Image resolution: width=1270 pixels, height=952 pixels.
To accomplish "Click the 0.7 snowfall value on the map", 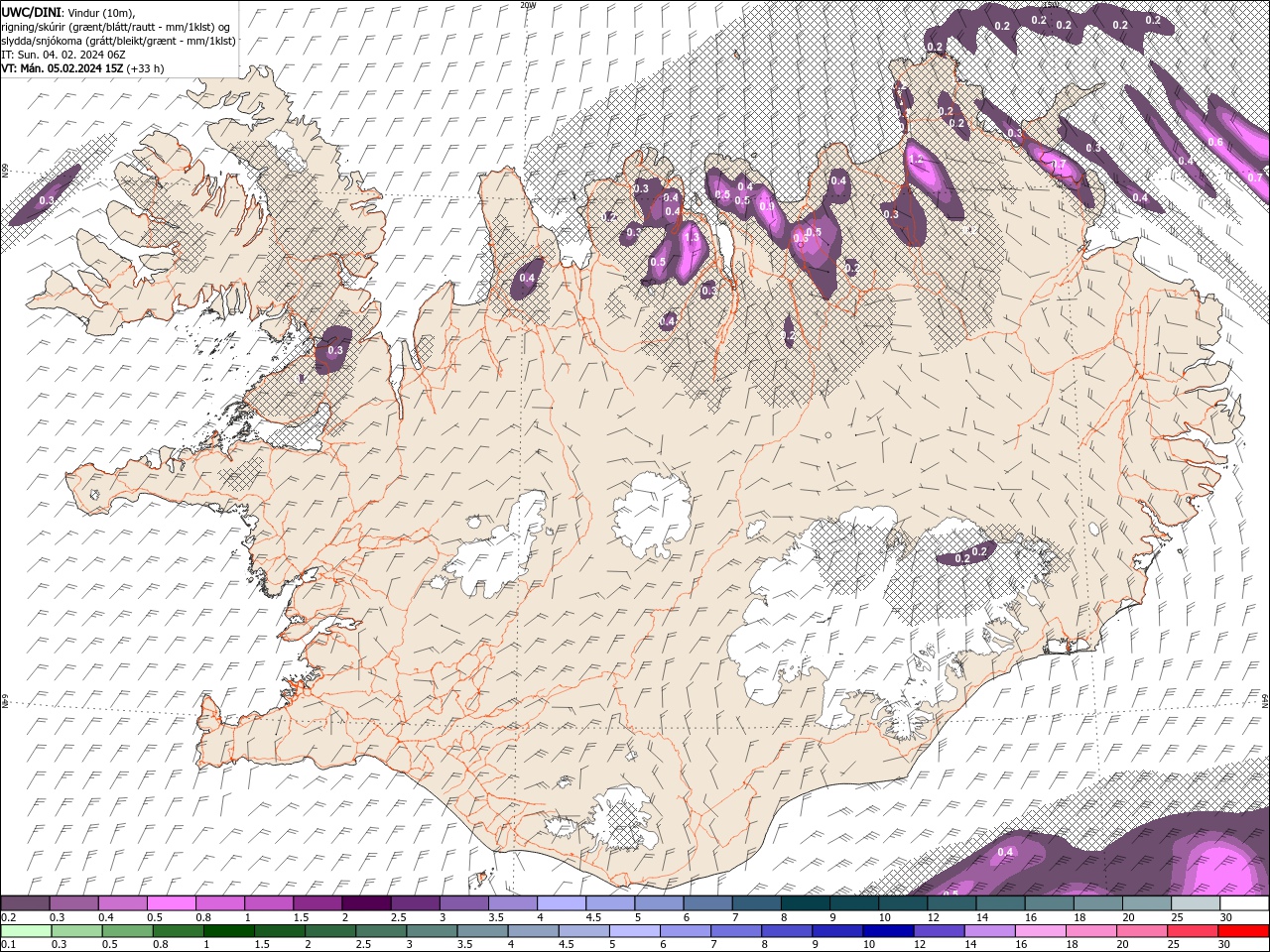I will pos(1254,178).
